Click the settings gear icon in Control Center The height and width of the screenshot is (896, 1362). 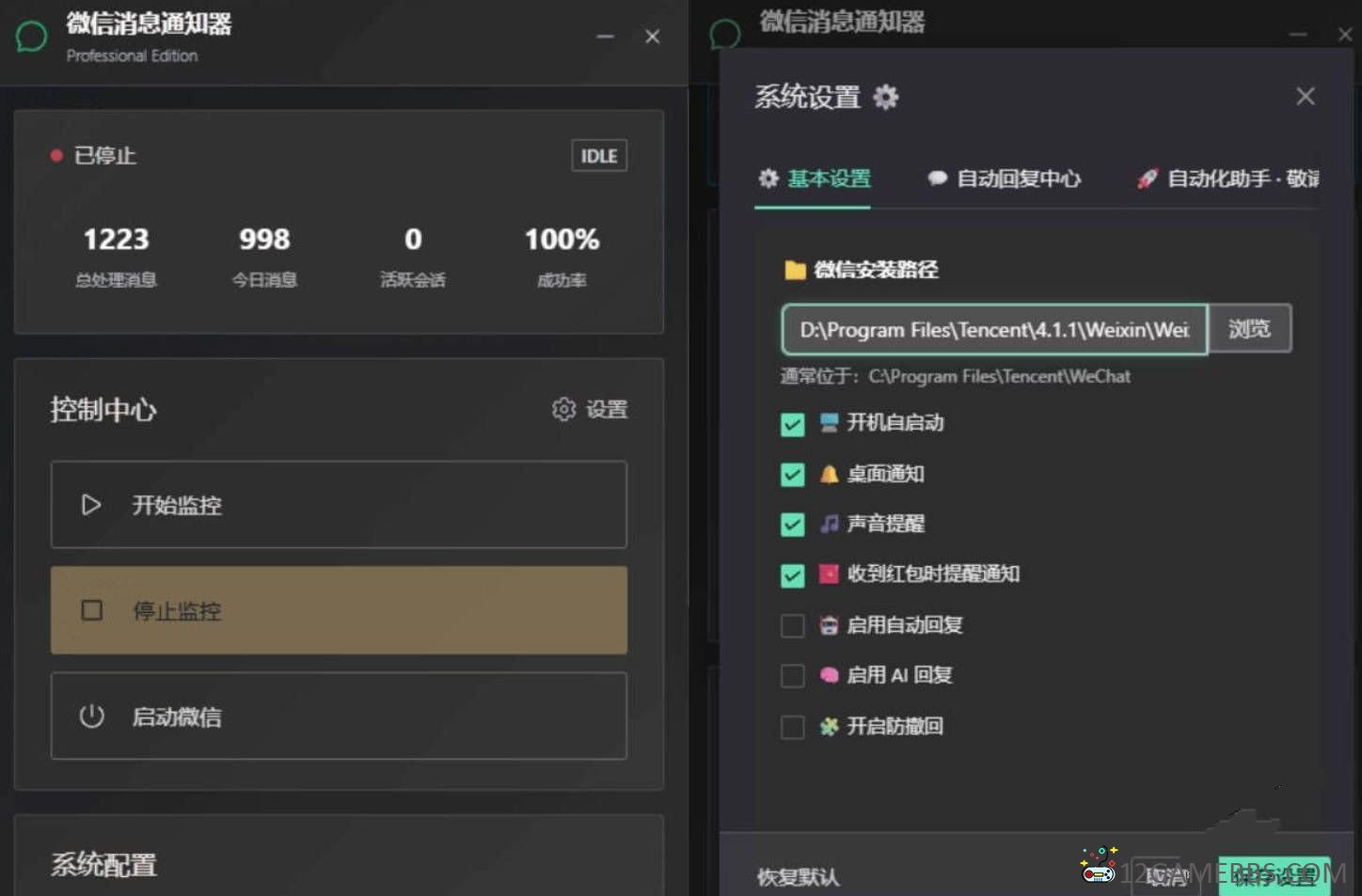563,409
